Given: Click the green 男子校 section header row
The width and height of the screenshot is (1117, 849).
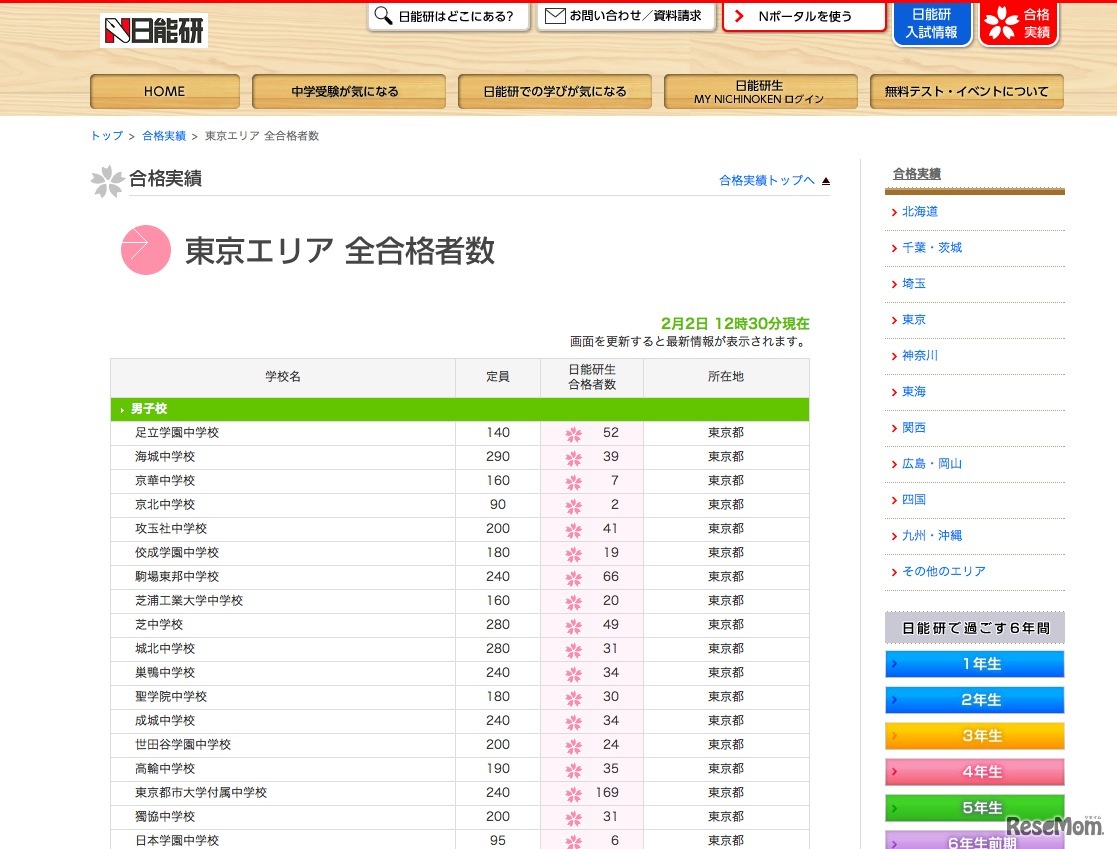Looking at the screenshot, I should [x=459, y=409].
